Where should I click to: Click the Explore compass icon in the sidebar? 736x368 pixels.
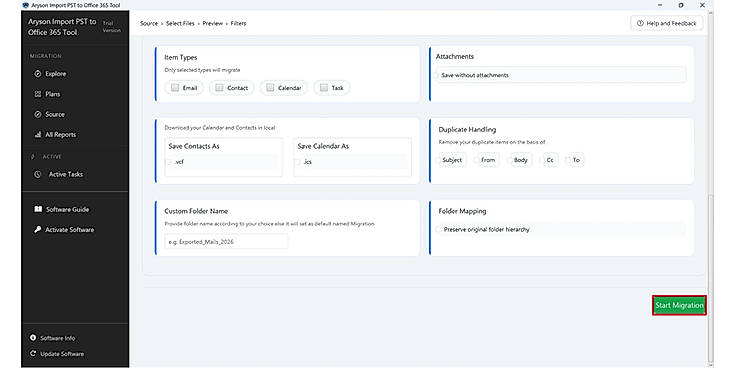coord(38,74)
